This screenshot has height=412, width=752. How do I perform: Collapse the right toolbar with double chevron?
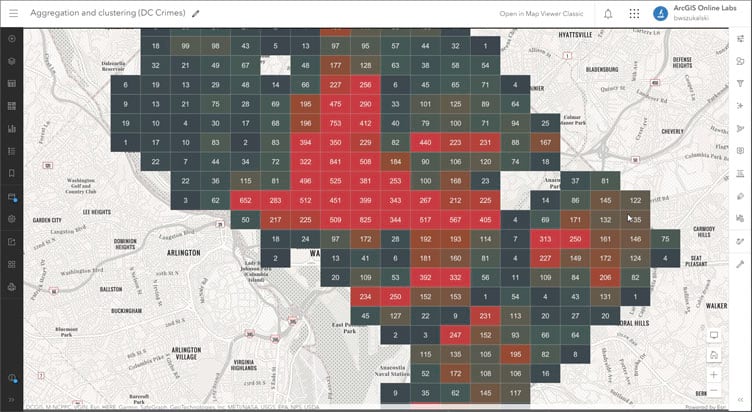[740, 400]
